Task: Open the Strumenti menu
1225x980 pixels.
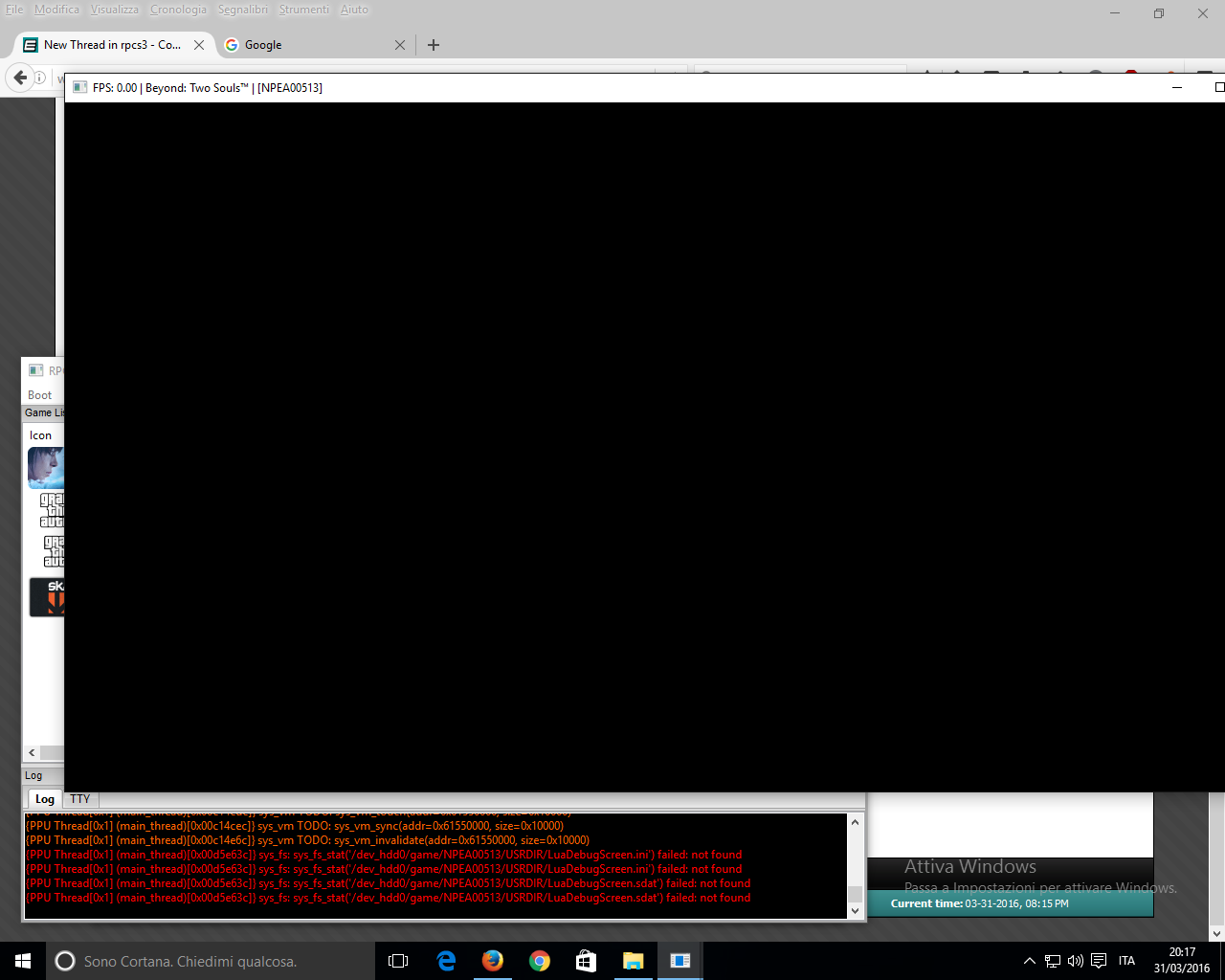Action: point(304,10)
